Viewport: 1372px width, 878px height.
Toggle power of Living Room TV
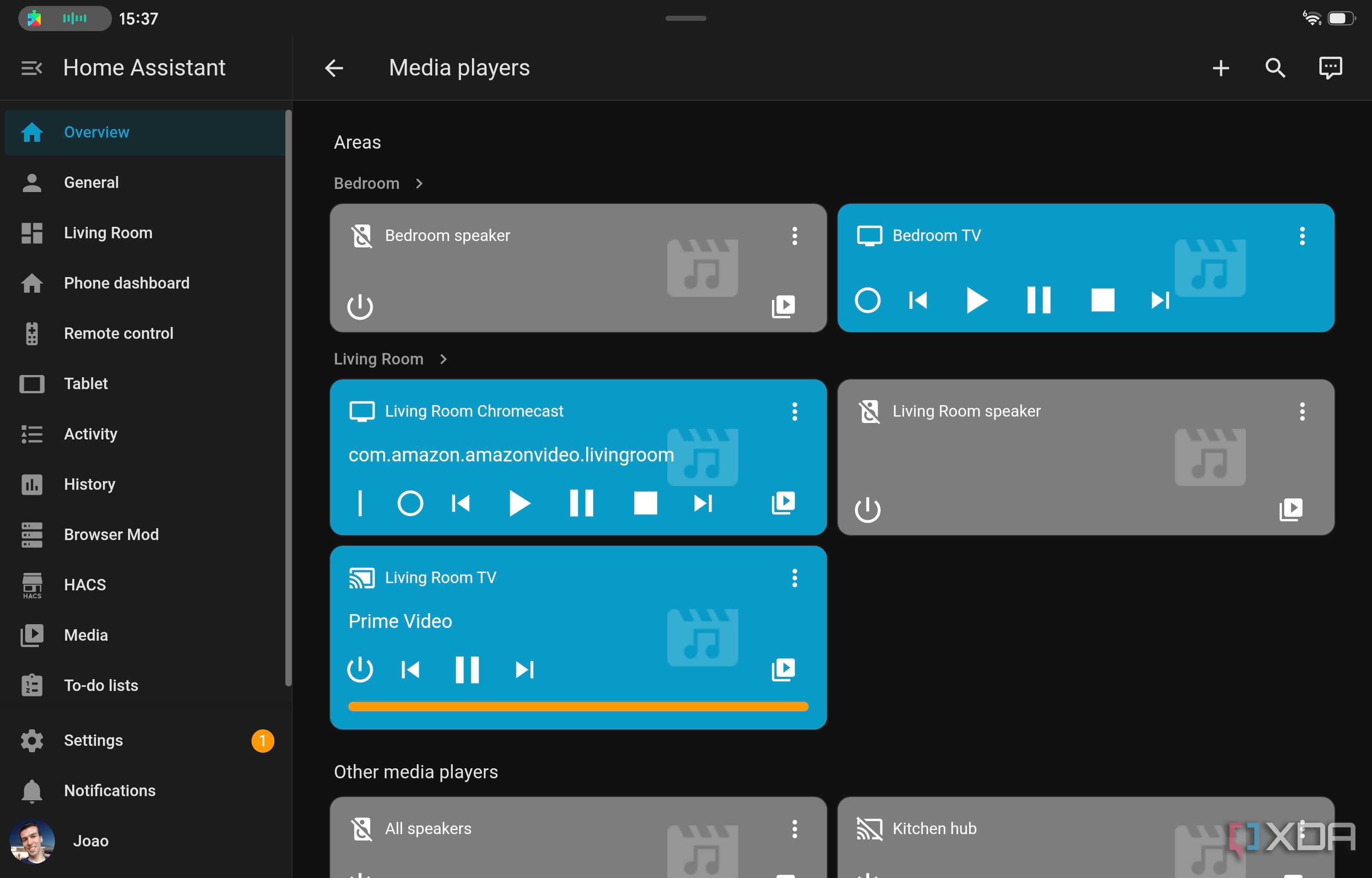(360, 669)
